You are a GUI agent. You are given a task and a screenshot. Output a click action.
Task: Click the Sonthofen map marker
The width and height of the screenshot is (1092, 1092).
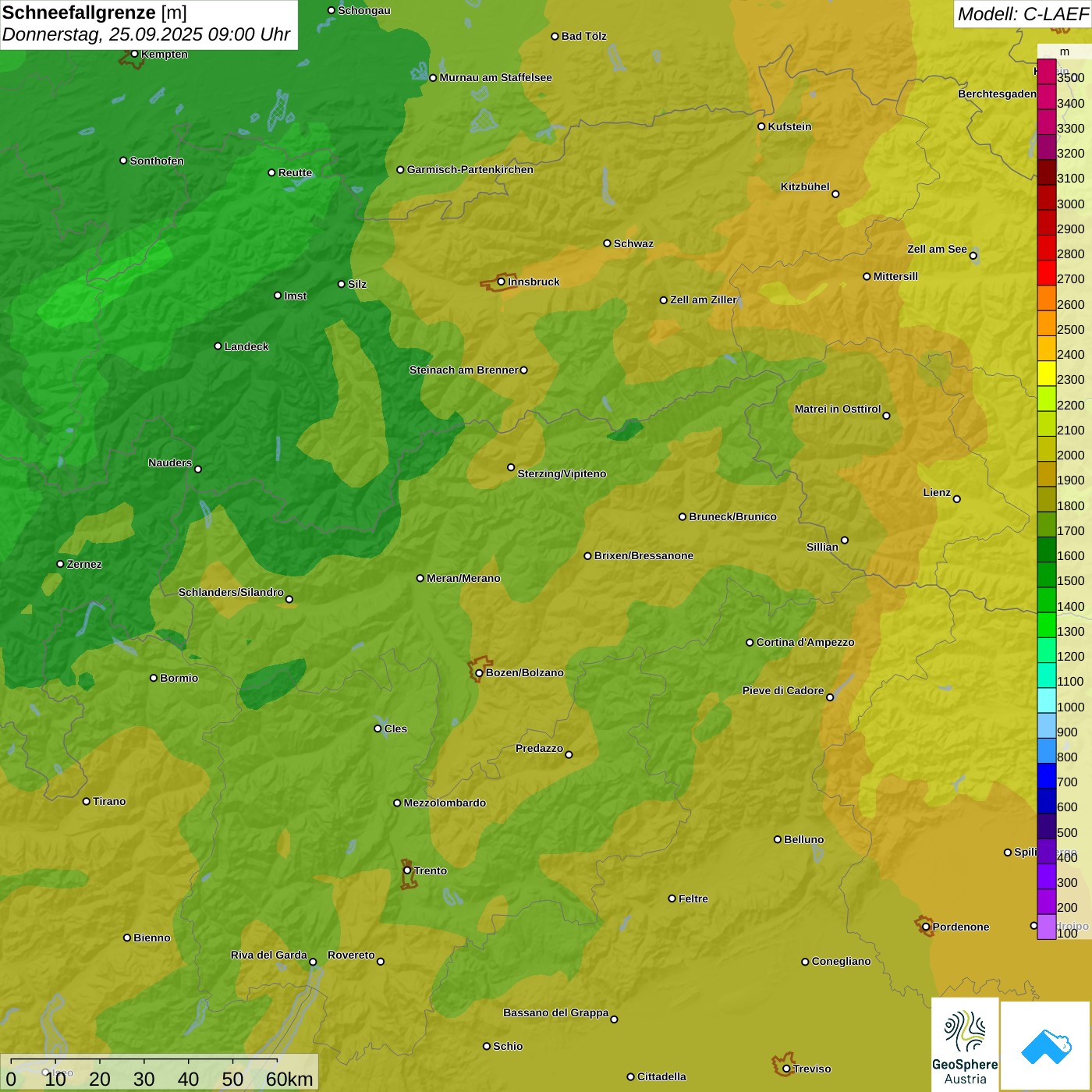click(x=123, y=161)
